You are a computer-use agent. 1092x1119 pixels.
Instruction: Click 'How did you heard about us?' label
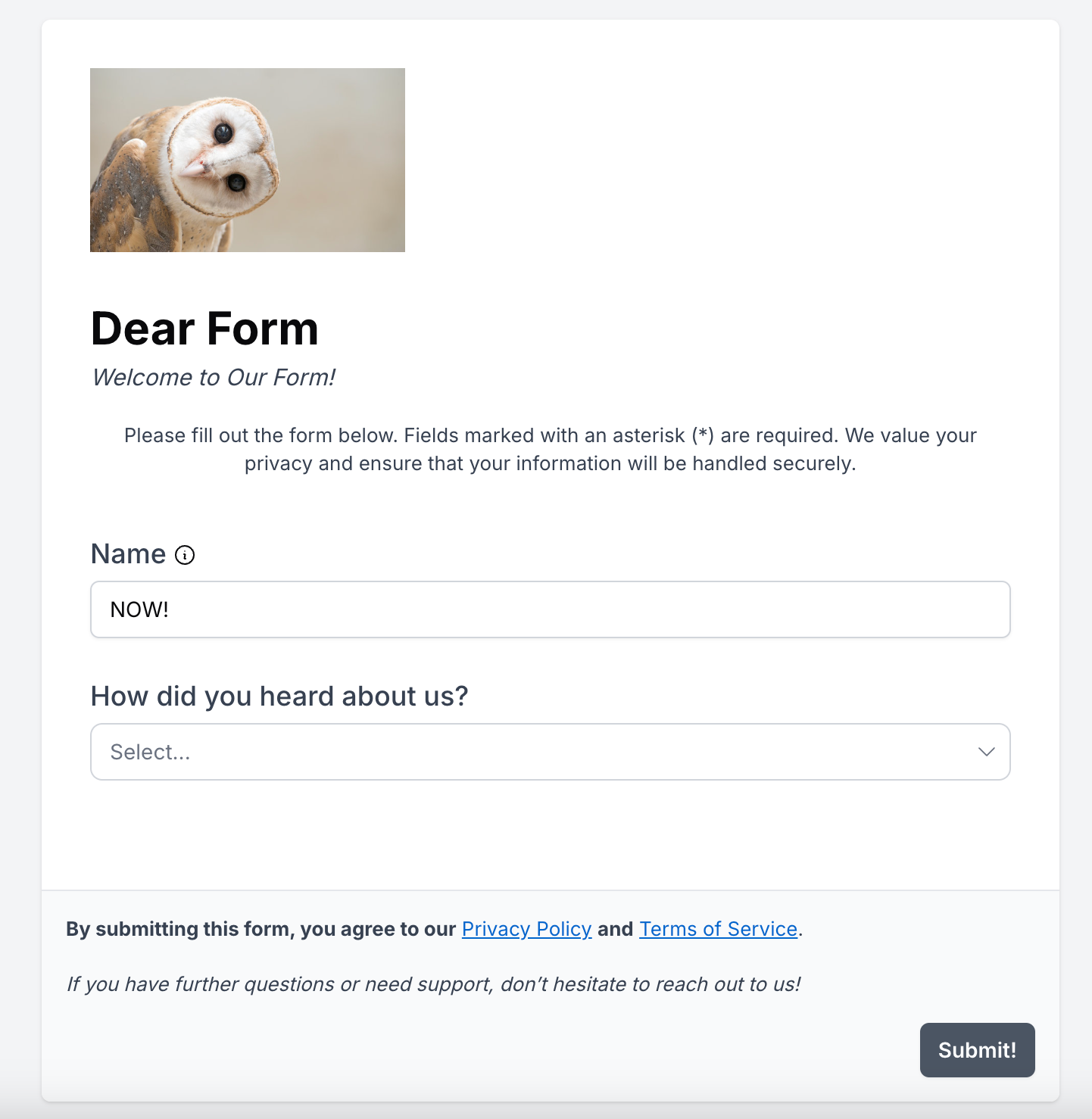[279, 696]
